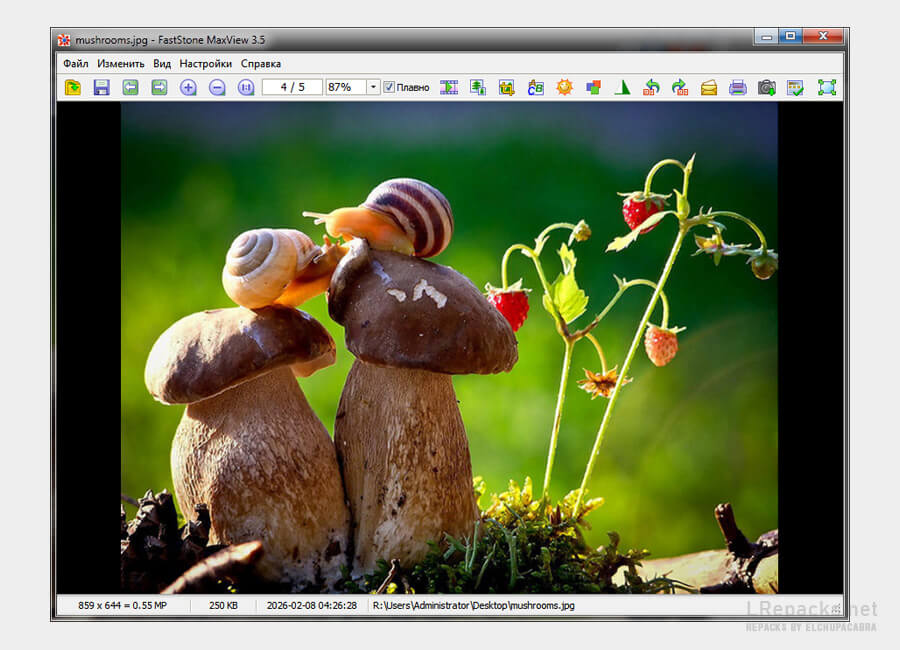Uncheck the Плавно smoothing checkbox

coord(389,88)
